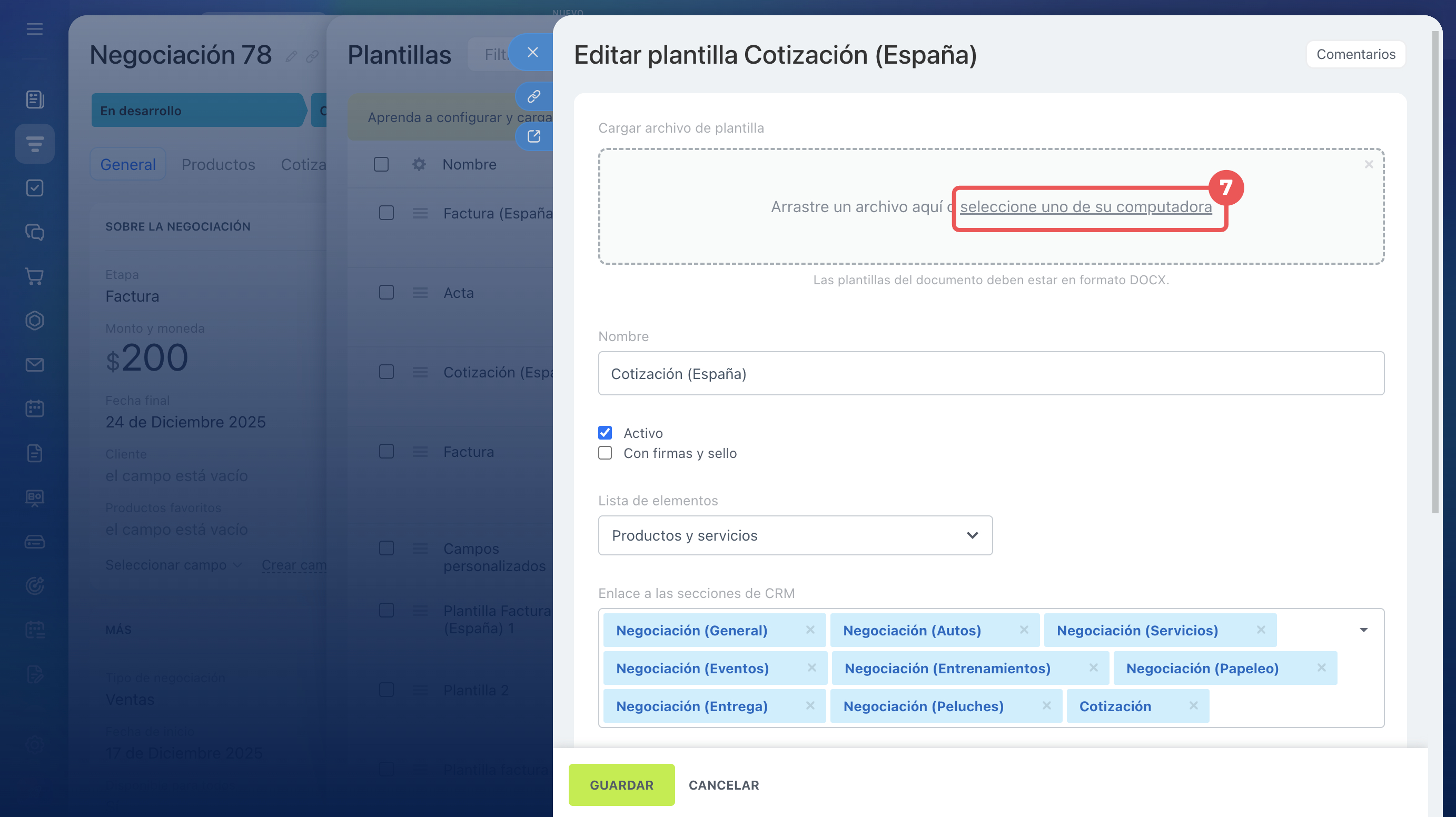Click the editor vertical scrollbar
Viewport: 1456px width, 817px height.
pyautogui.click(x=1435, y=271)
